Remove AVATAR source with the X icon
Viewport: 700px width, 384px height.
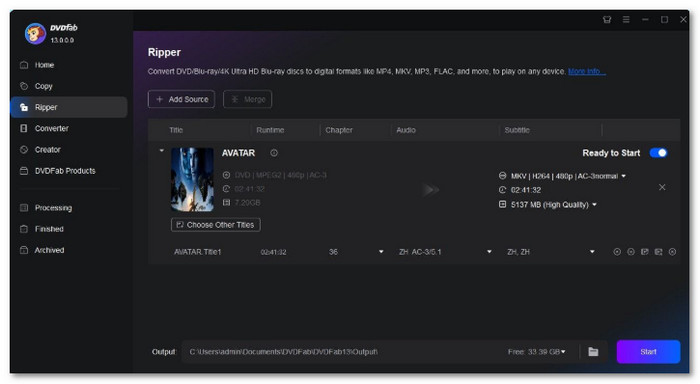tap(662, 187)
